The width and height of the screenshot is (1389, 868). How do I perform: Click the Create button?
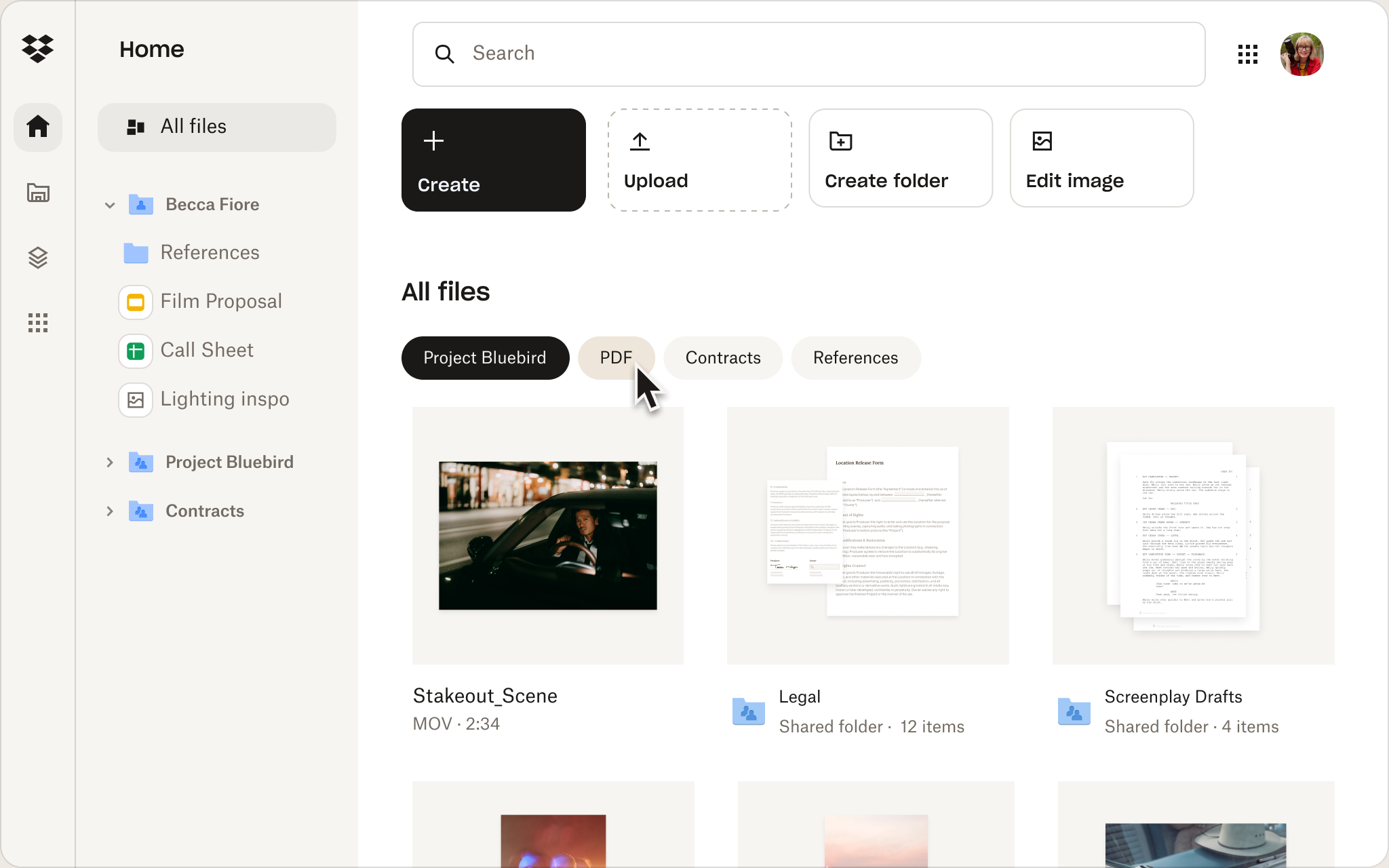point(494,160)
